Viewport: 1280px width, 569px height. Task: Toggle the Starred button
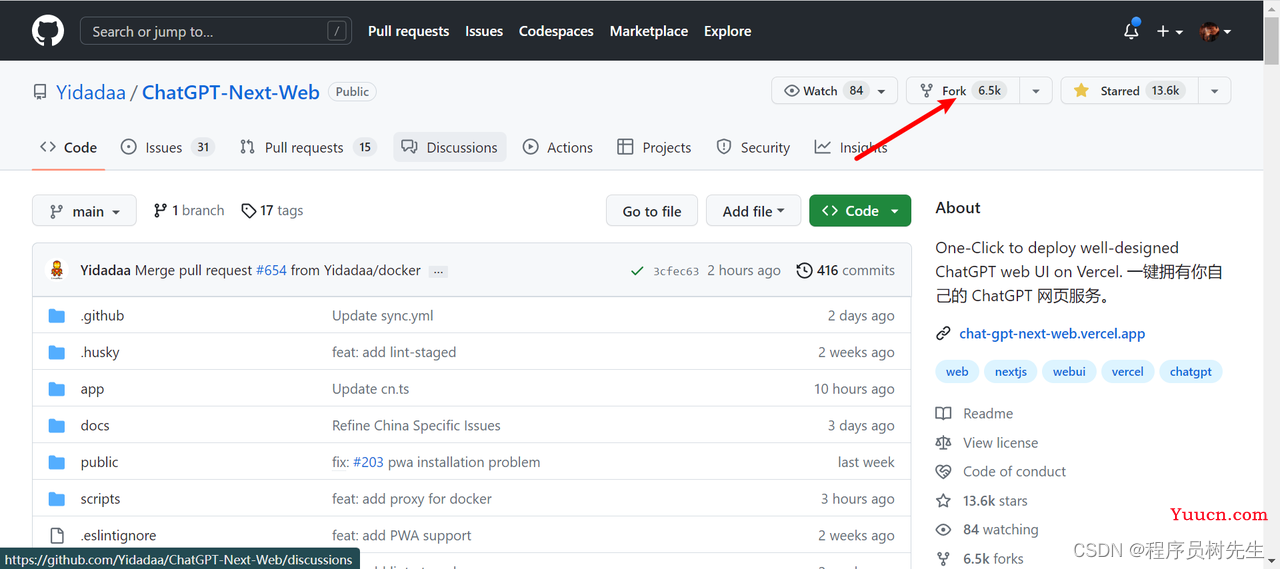[1129, 91]
